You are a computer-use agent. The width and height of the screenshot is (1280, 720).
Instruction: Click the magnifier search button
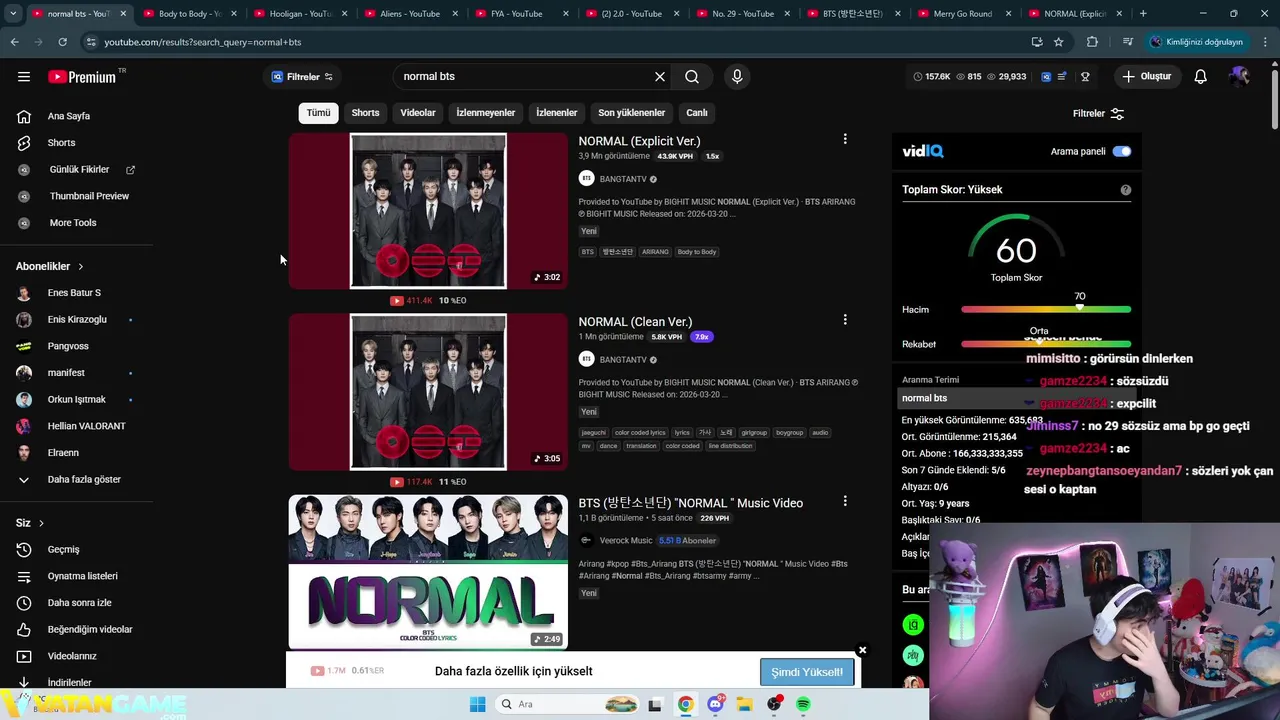pos(692,77)
